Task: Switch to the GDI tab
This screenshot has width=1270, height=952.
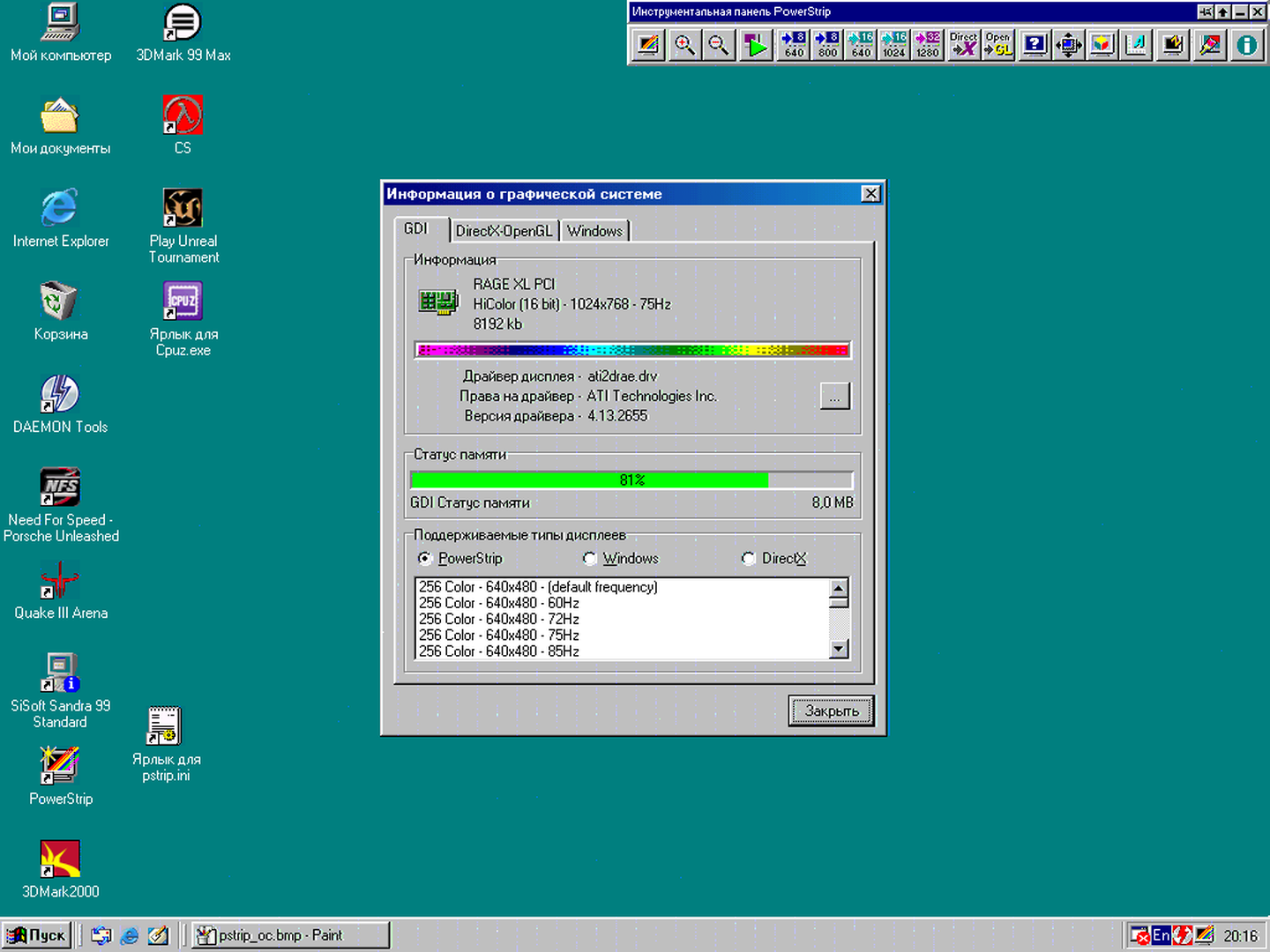Action: [421, 229]
